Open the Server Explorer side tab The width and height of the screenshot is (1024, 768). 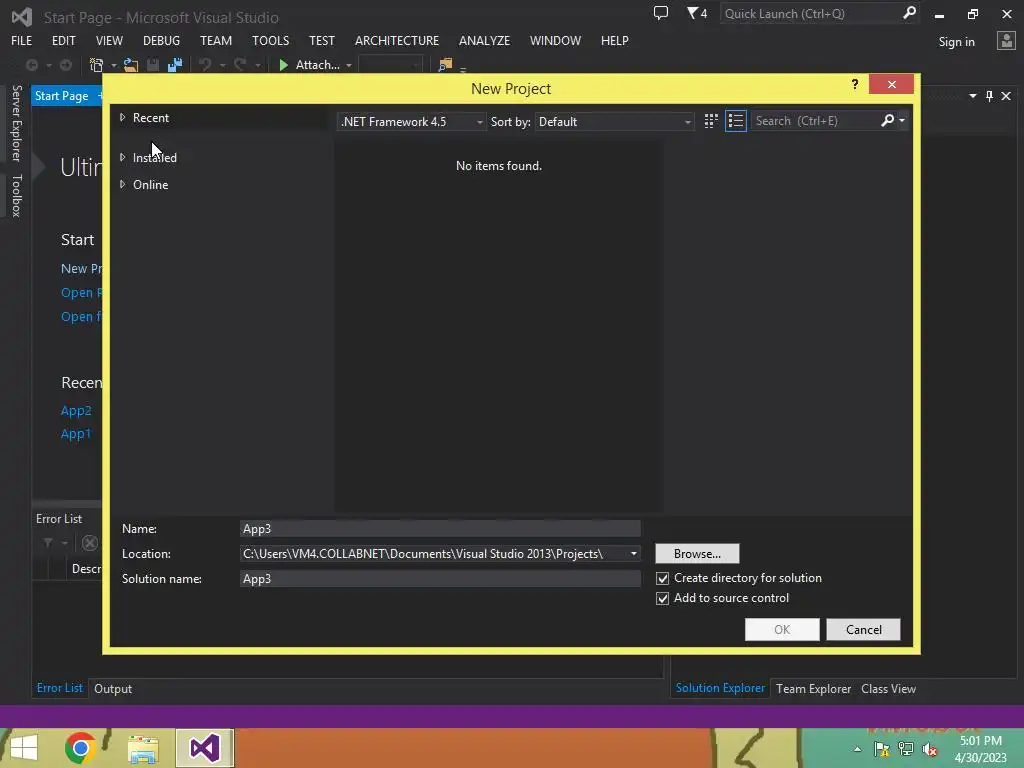click(17, 123)
